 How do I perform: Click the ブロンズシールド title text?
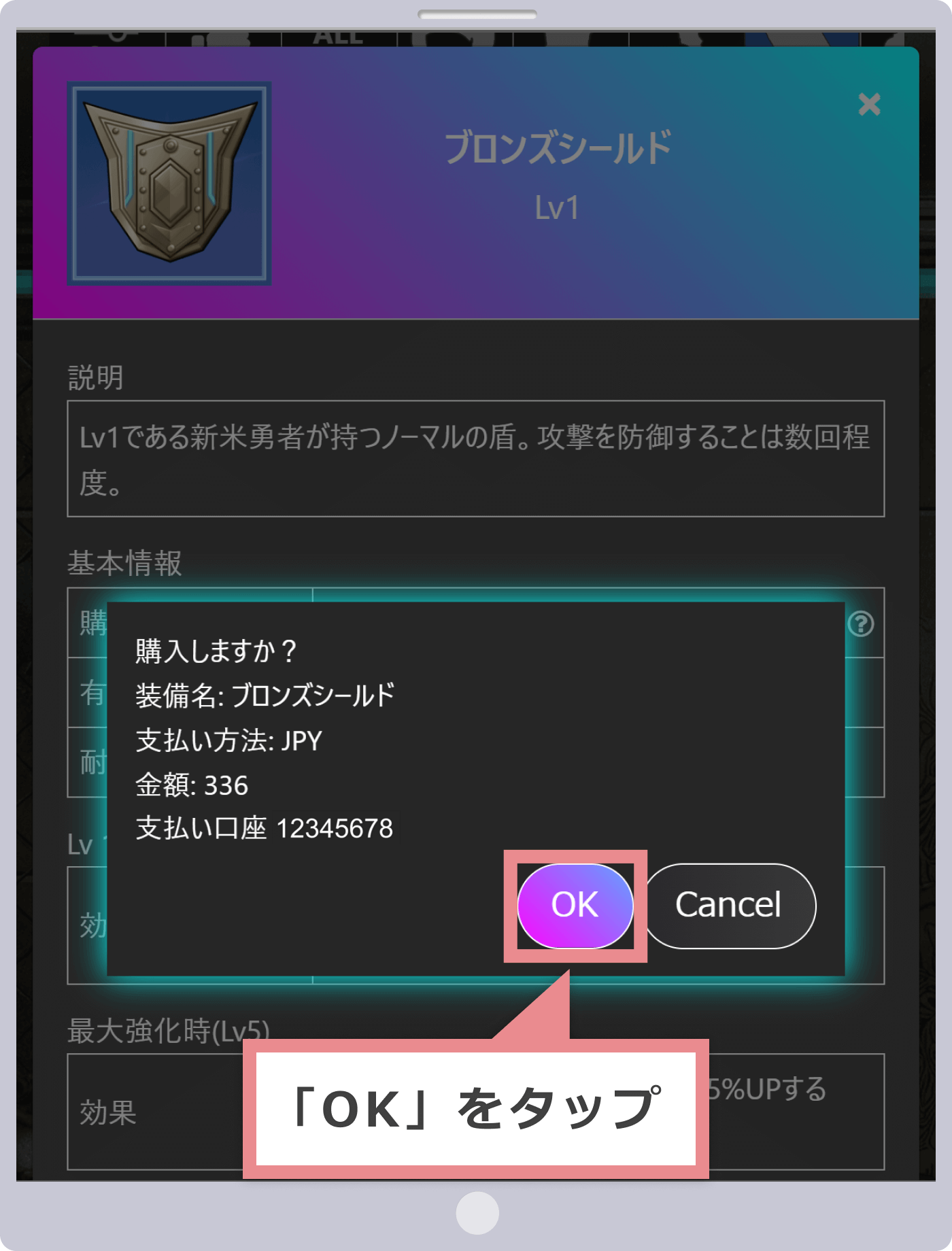(x=558, y=148)
